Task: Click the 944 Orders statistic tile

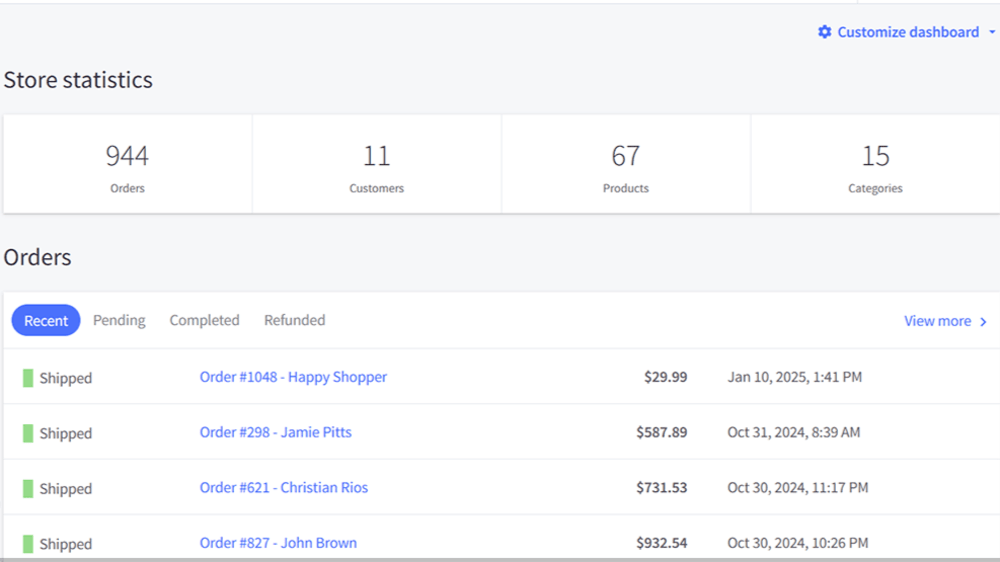Action: [x=127, y=164]
